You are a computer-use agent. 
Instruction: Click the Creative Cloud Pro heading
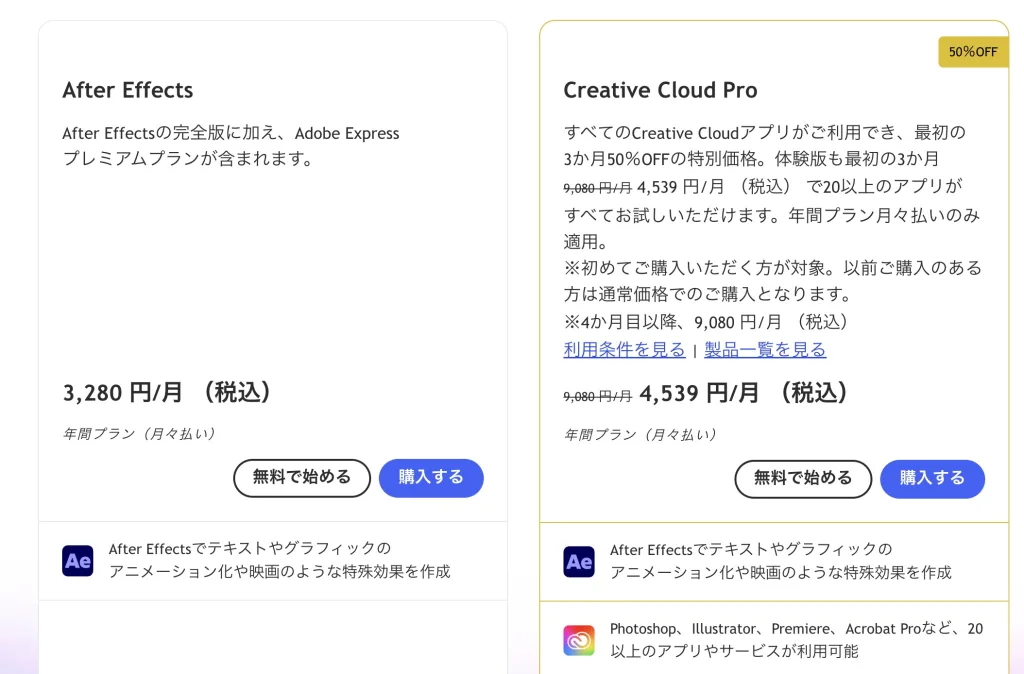(x=660, y=90)
